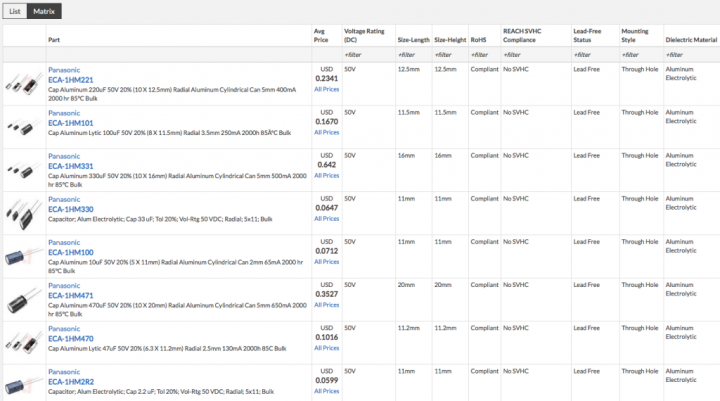Click the Part column header
Image resolution: width=720 pixels, height=401 pixels.
tap(54, 40)
